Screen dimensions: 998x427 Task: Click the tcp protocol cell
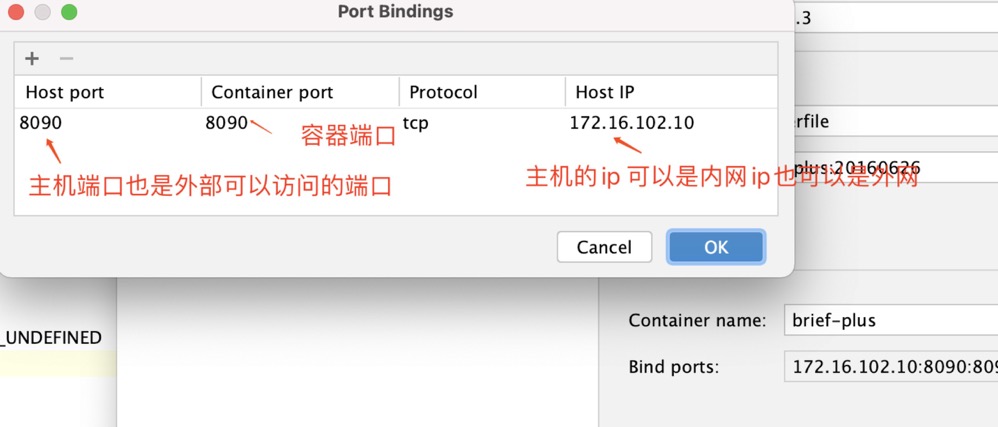416,123
